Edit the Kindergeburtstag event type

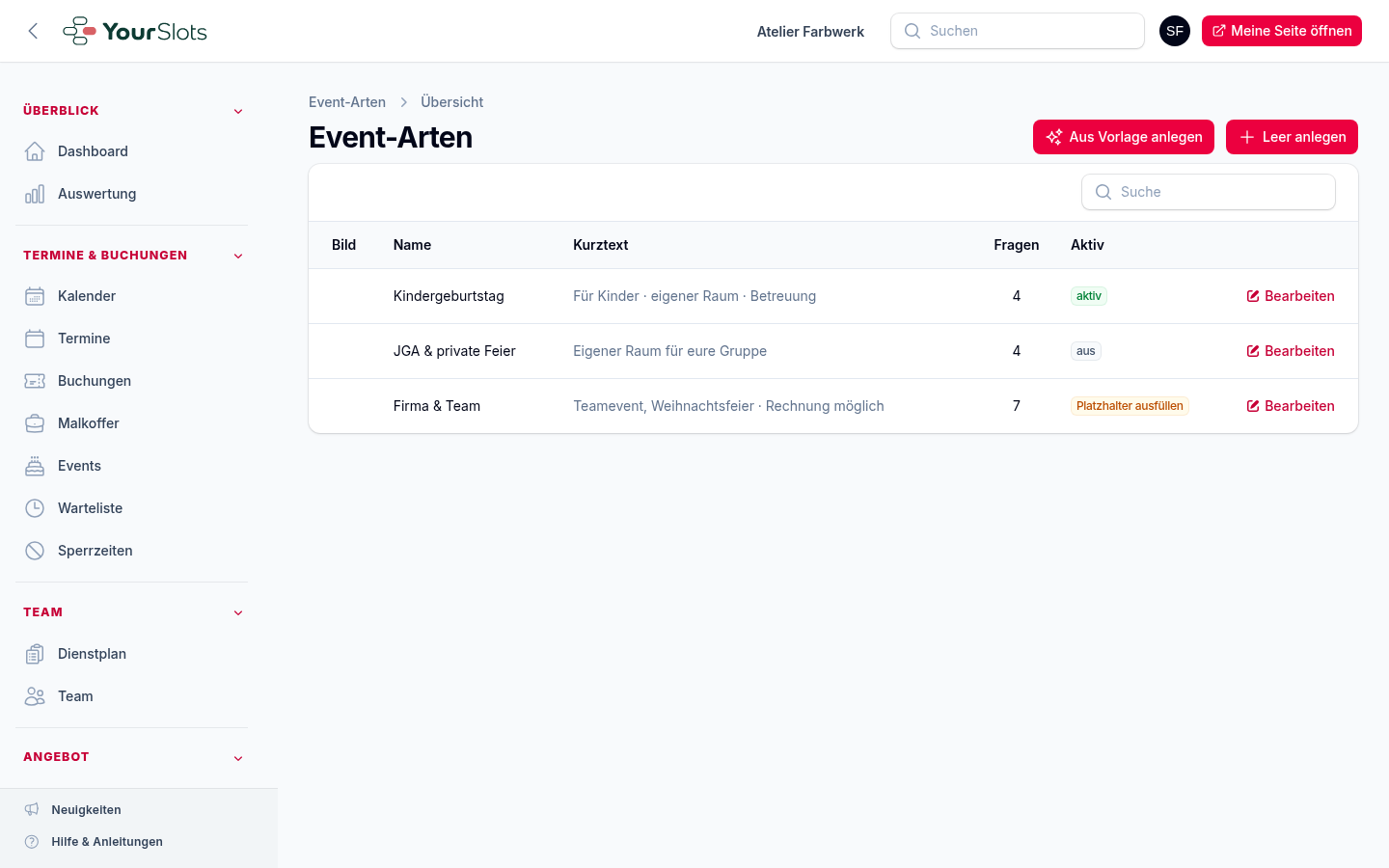1291,296
